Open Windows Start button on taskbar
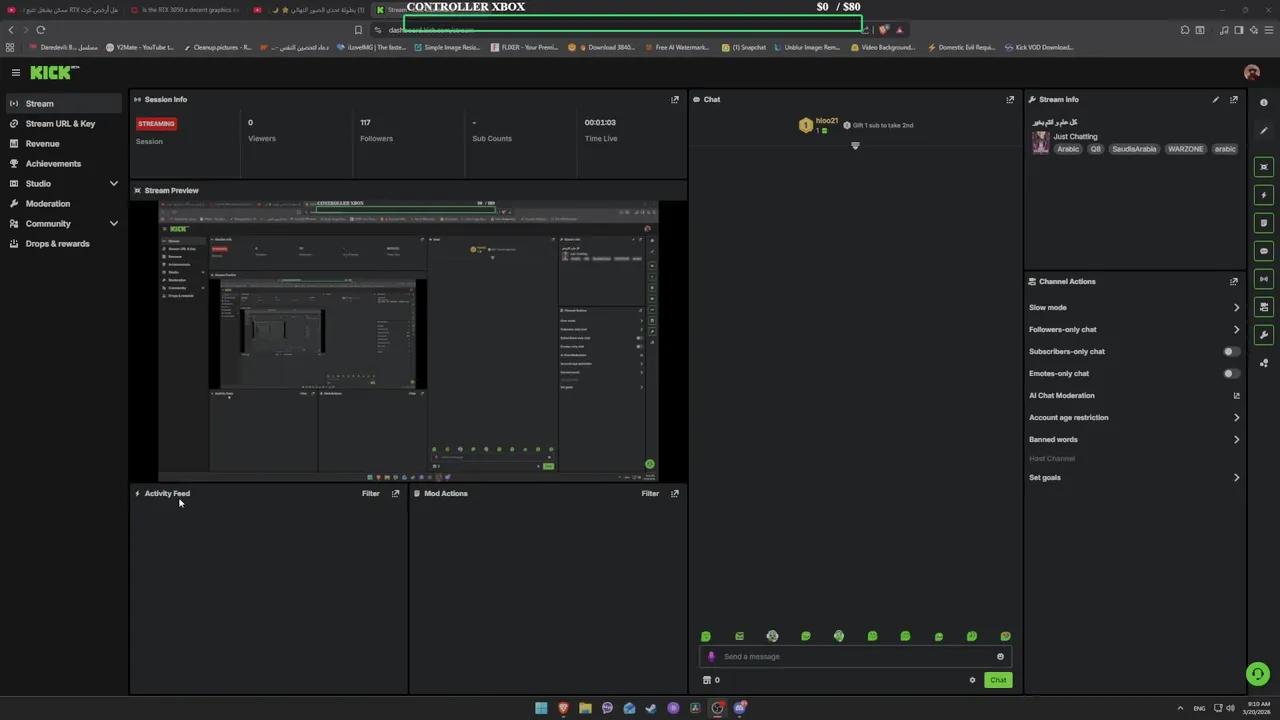Viewport: 1280px width, 720px height. coord(541,708)
